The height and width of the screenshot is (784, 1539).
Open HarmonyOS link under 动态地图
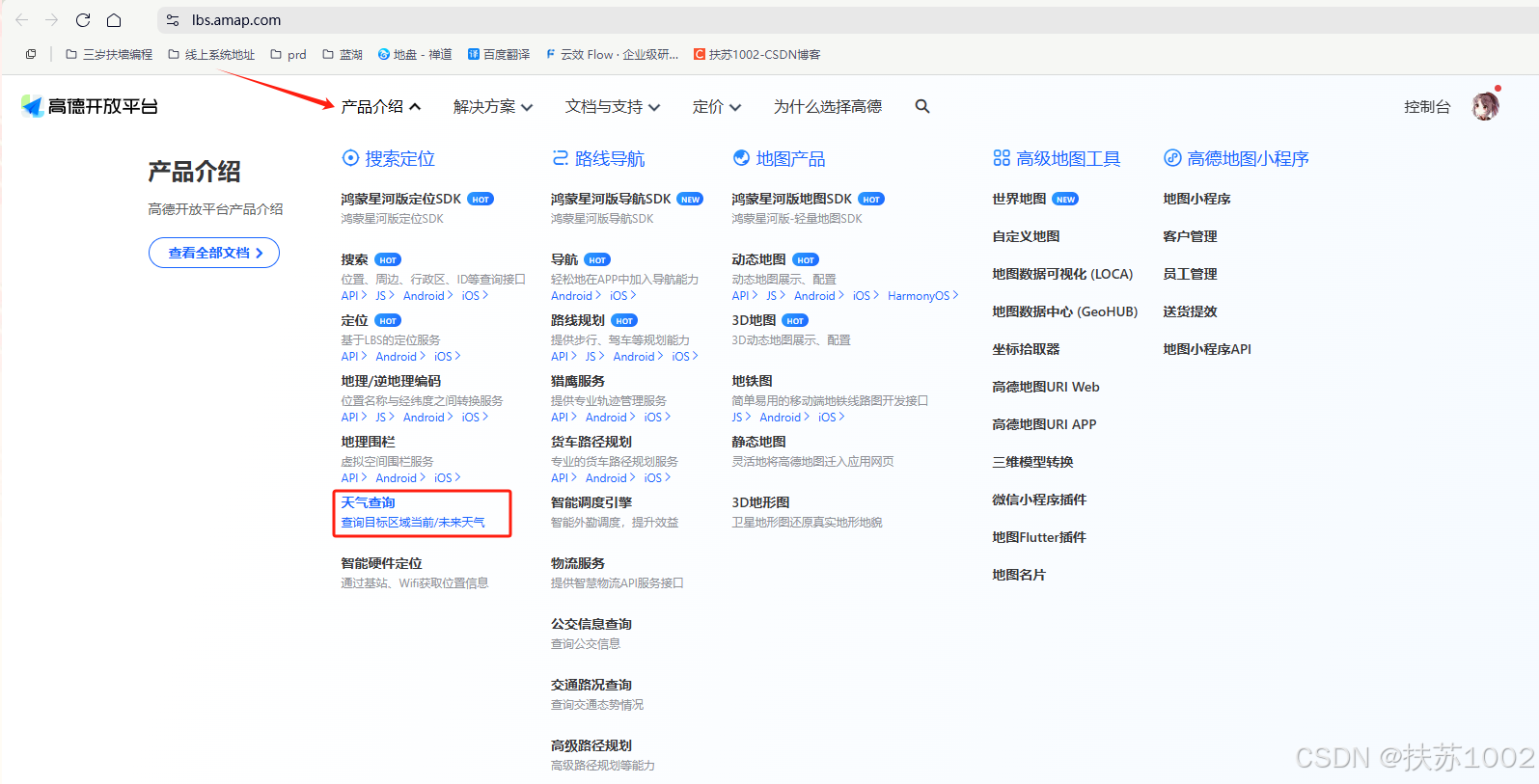(x=922, y=296)
